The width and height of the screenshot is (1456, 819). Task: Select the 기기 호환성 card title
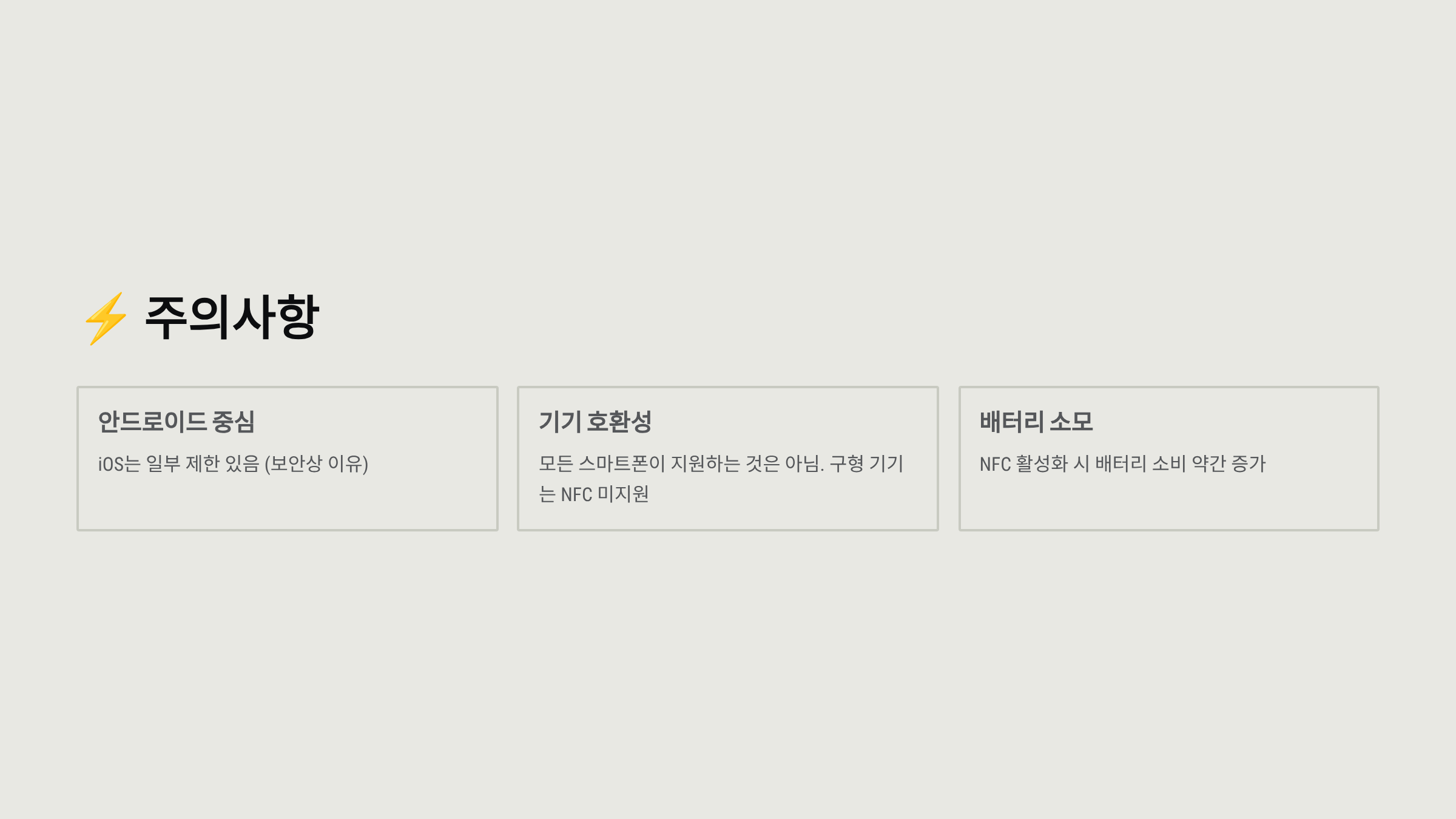coord(595,422)
